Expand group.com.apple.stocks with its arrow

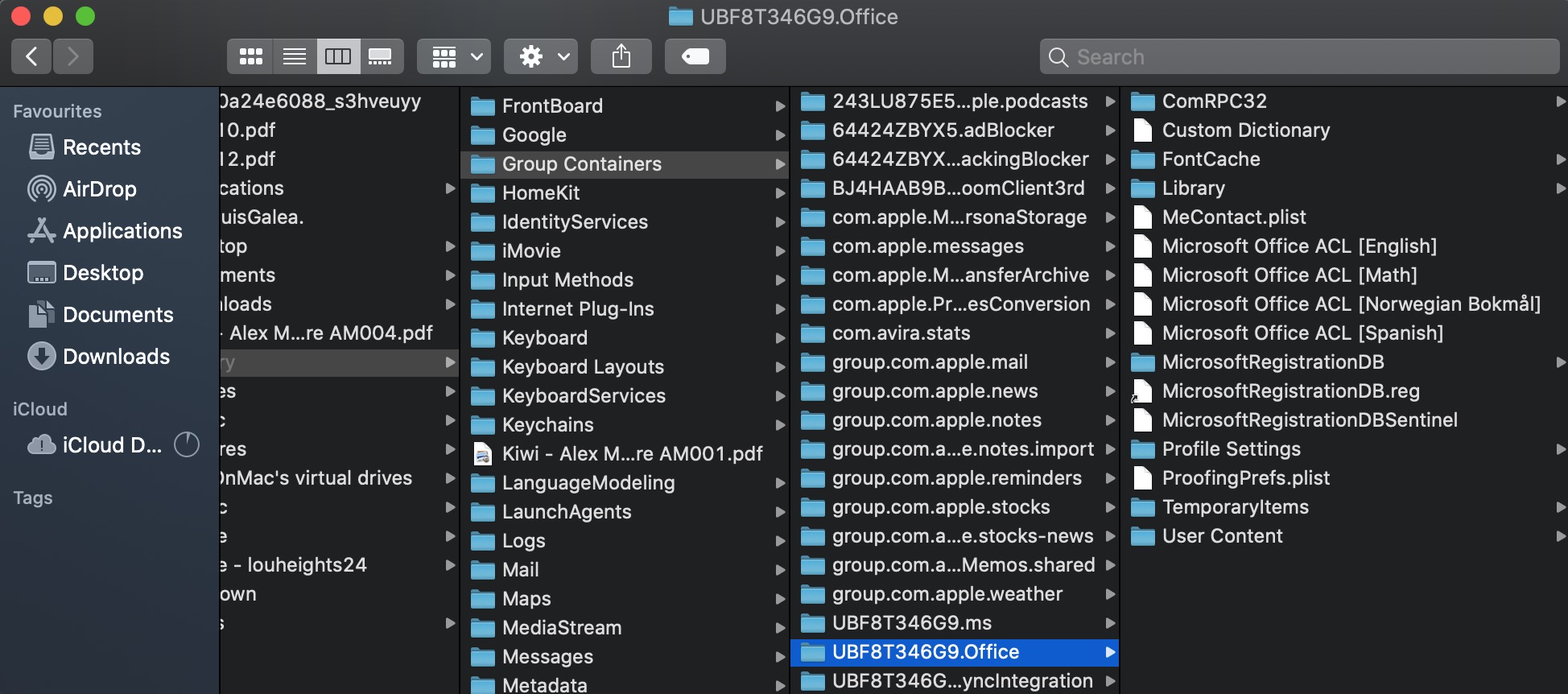pos(1110,507)
